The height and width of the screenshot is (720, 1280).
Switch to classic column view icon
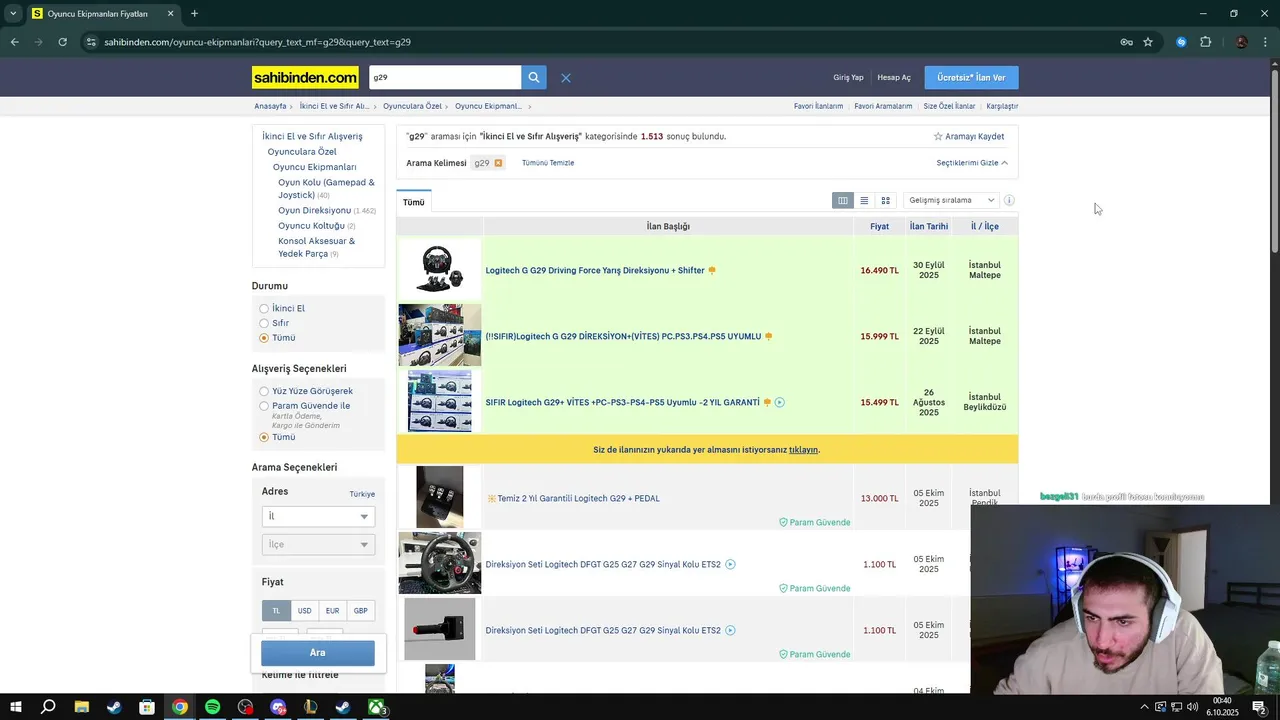pos(843,200)
